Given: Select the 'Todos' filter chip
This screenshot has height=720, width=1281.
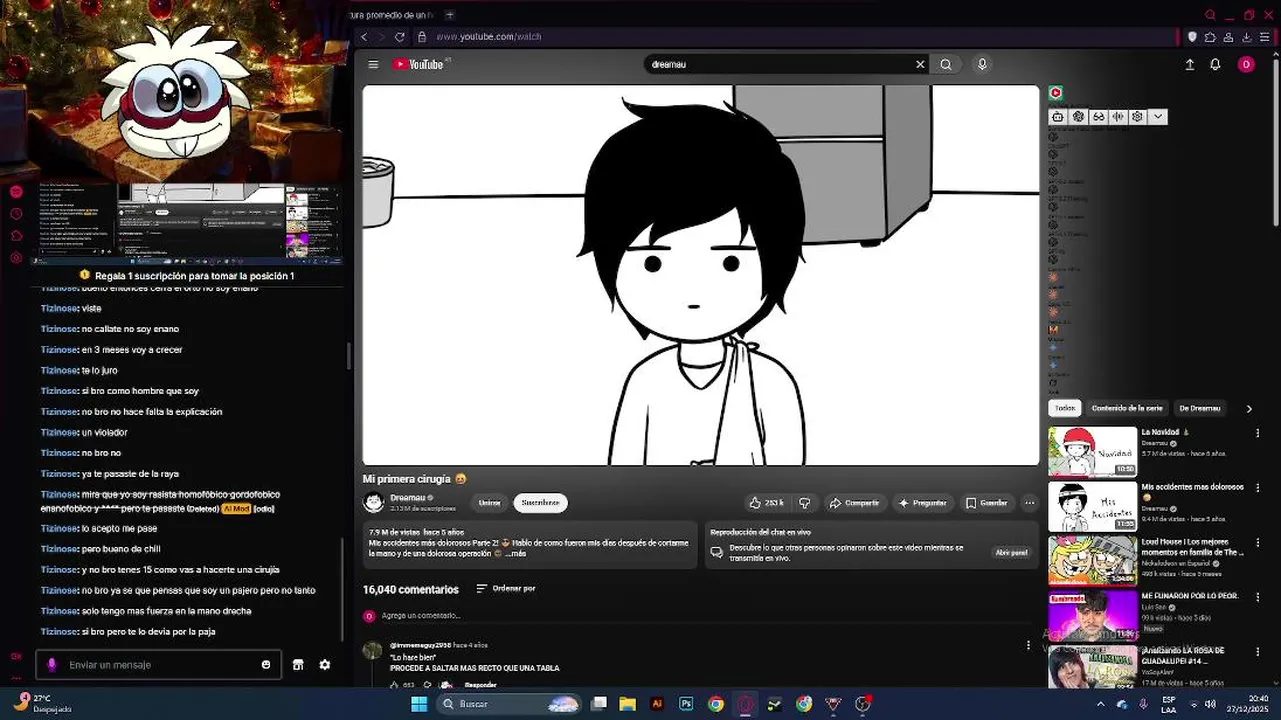Looking at the screenshot, I should click(1065, 408).
